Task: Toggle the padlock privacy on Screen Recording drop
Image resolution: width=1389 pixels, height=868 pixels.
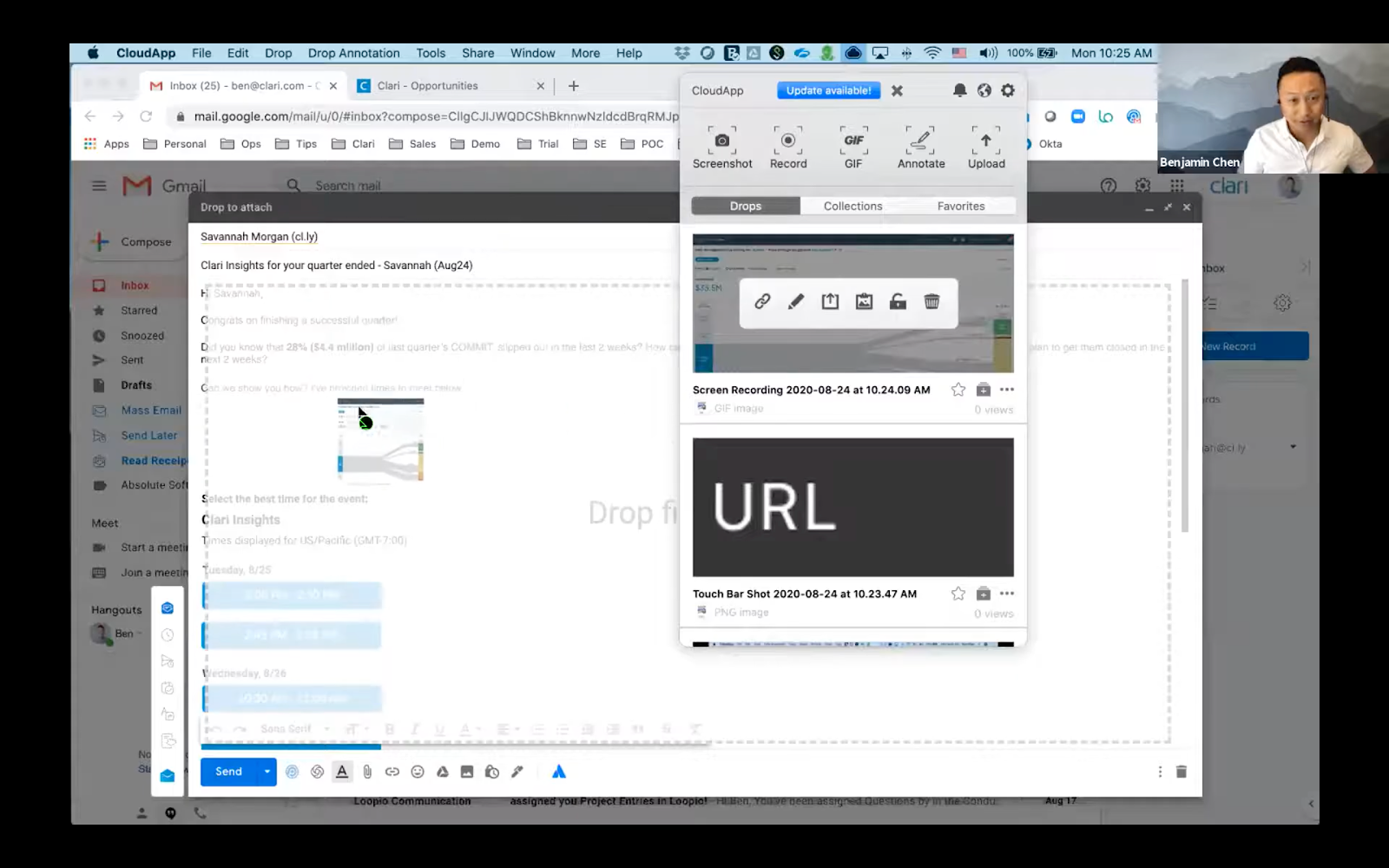Action: coord(898,301)
